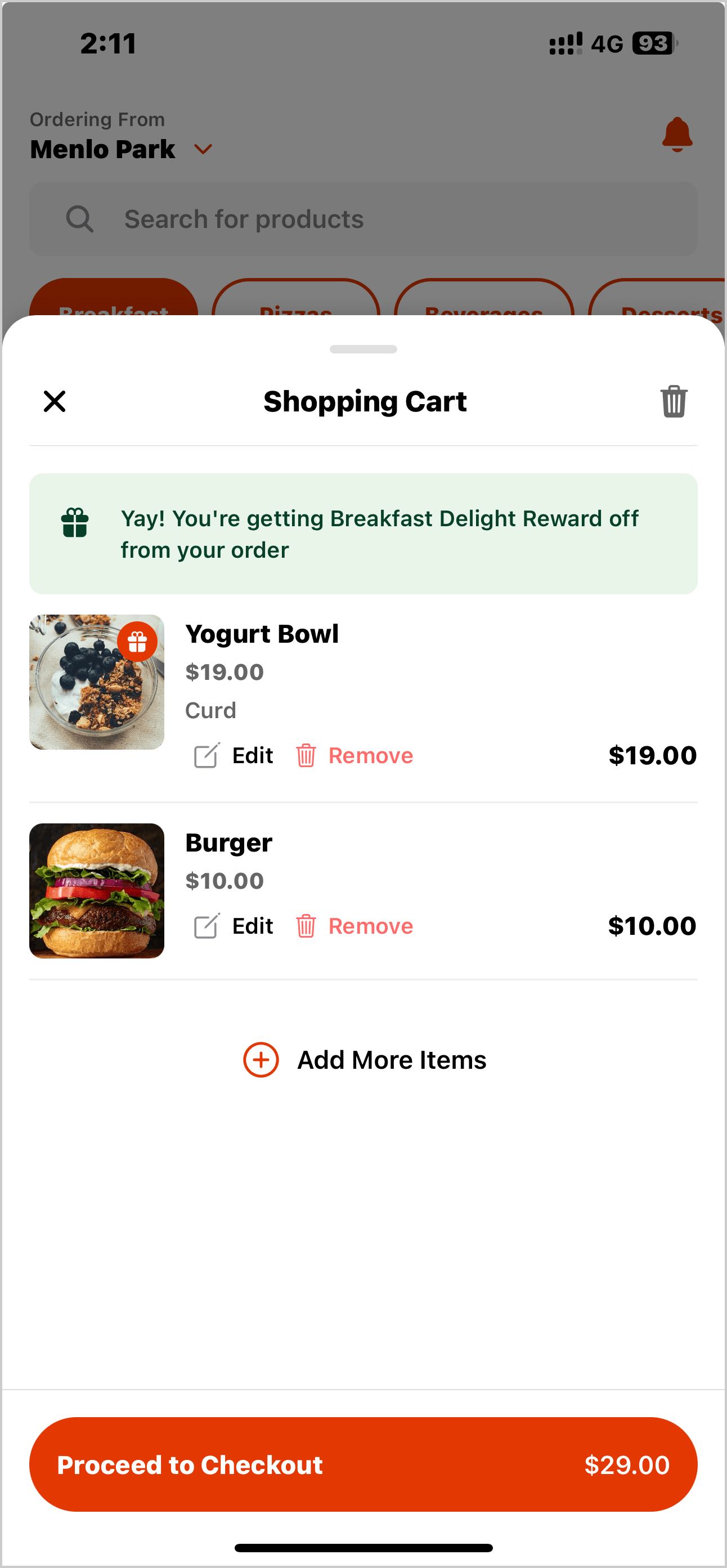This screenshot has height=1568, width=727.
Task: Tap the Burger product thumbnail
Action: click(97, 890)
